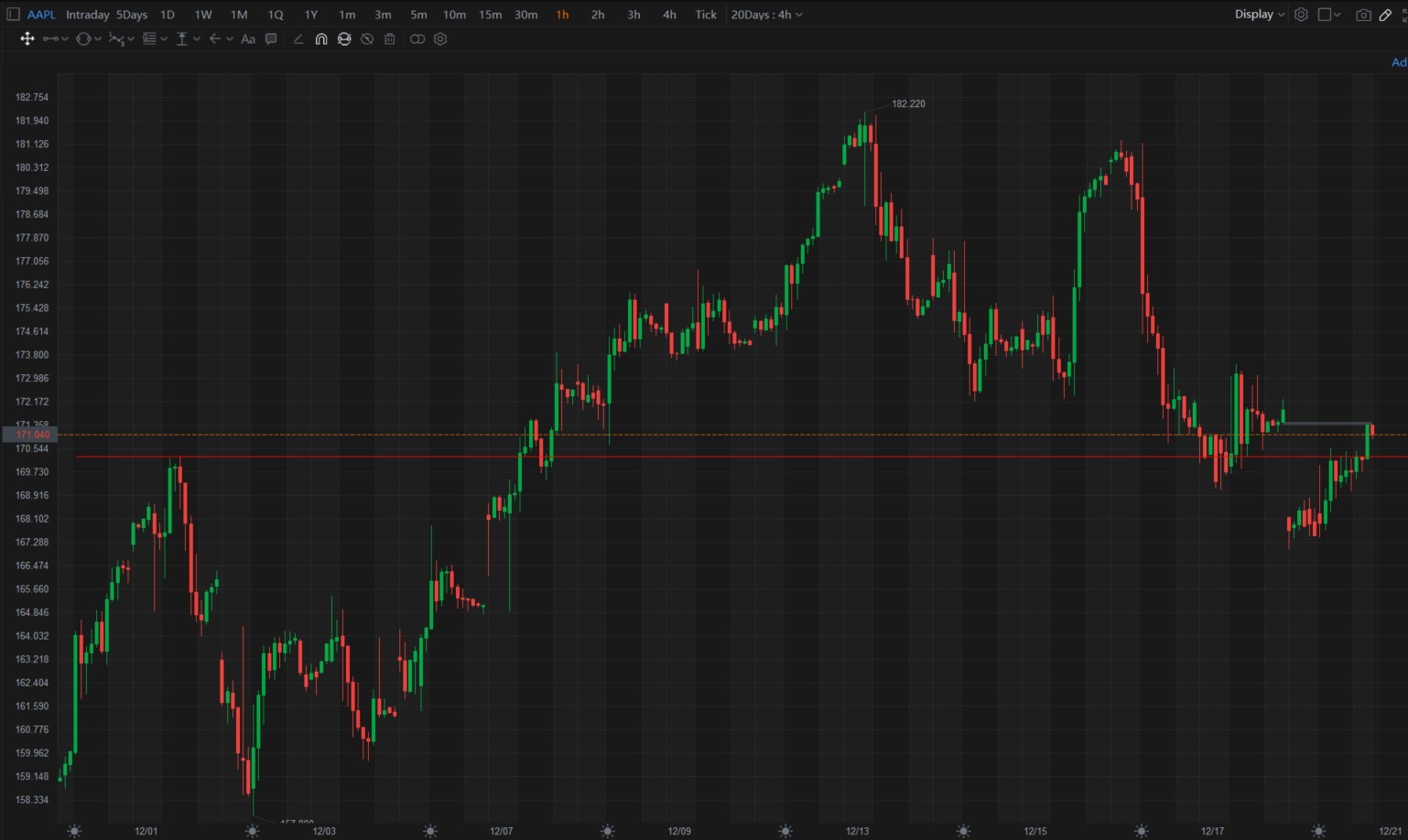Click the AAPL ticker symbol
The width and height of the screenshot is (1408, 840).
(x=41, y=15)
